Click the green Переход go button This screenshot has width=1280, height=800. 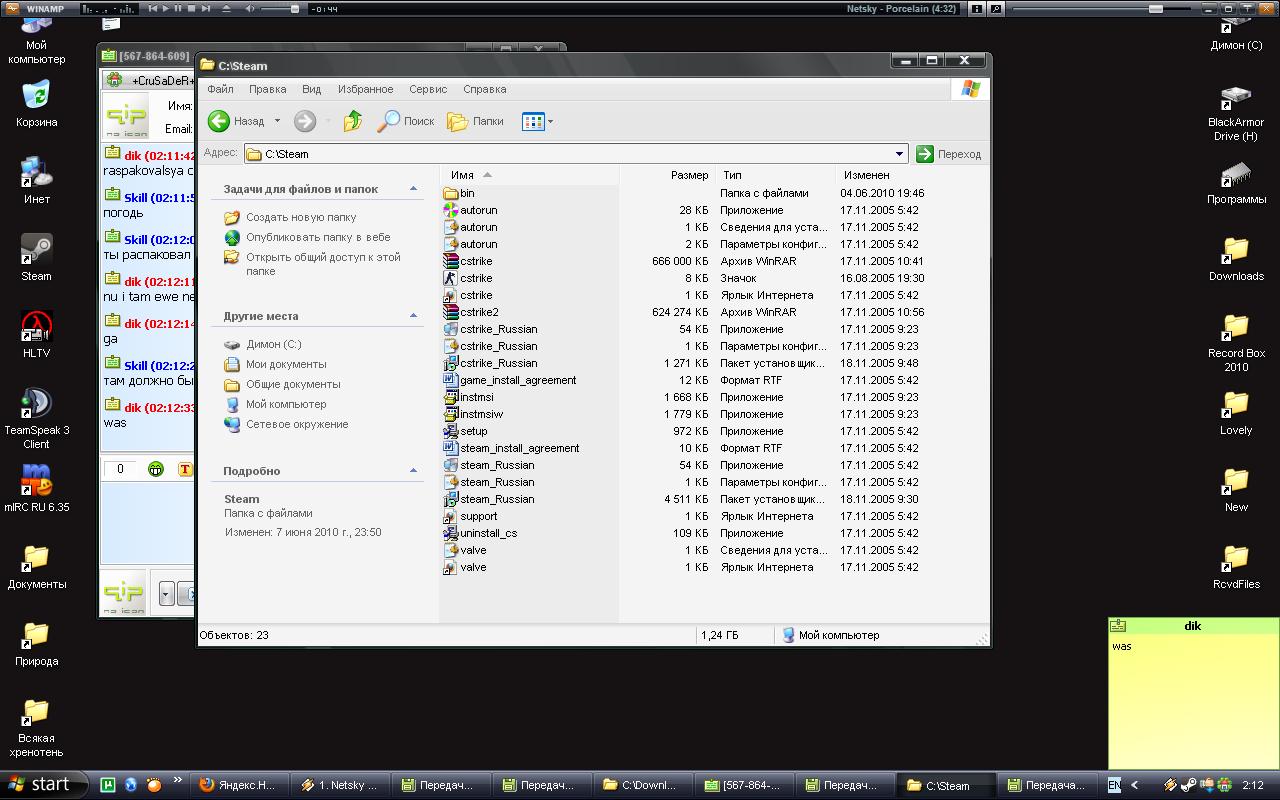click(x=949, y=154)
